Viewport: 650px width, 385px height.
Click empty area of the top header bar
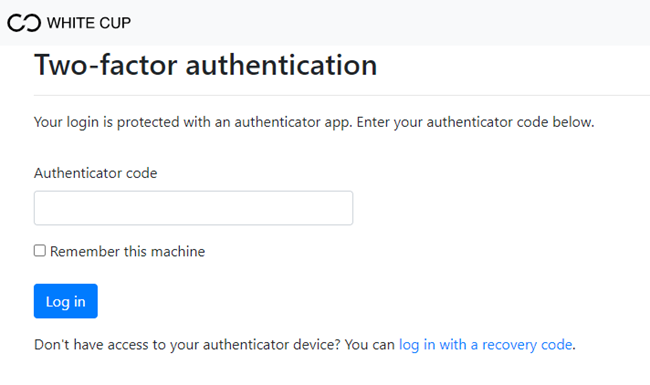[390, 23]
